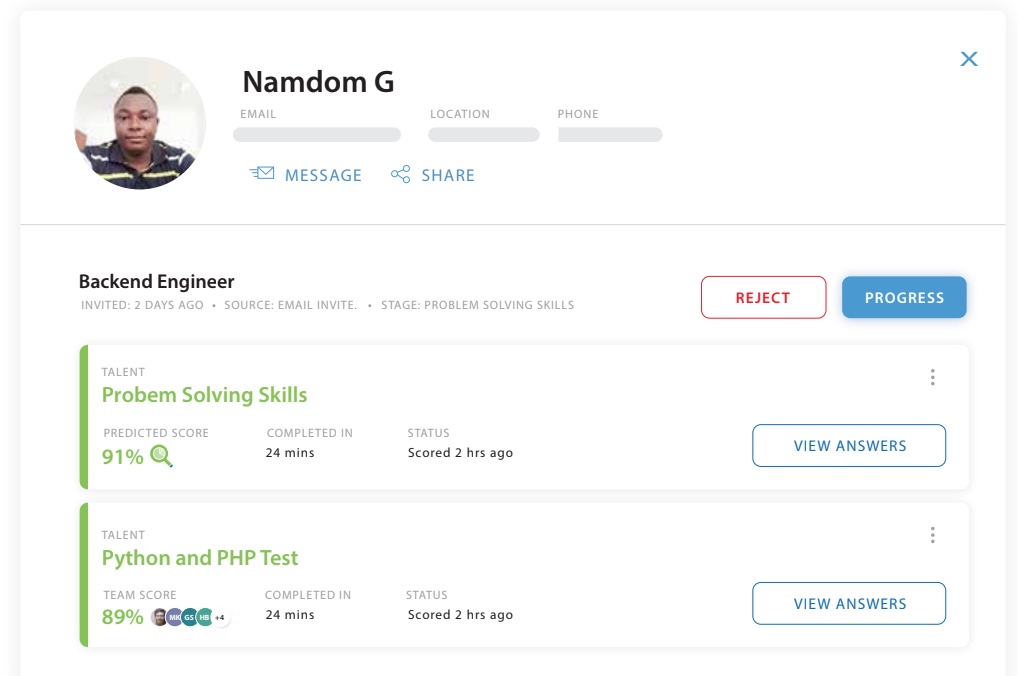
Task: Click the Message envelope icon
Action: [262, 174]
